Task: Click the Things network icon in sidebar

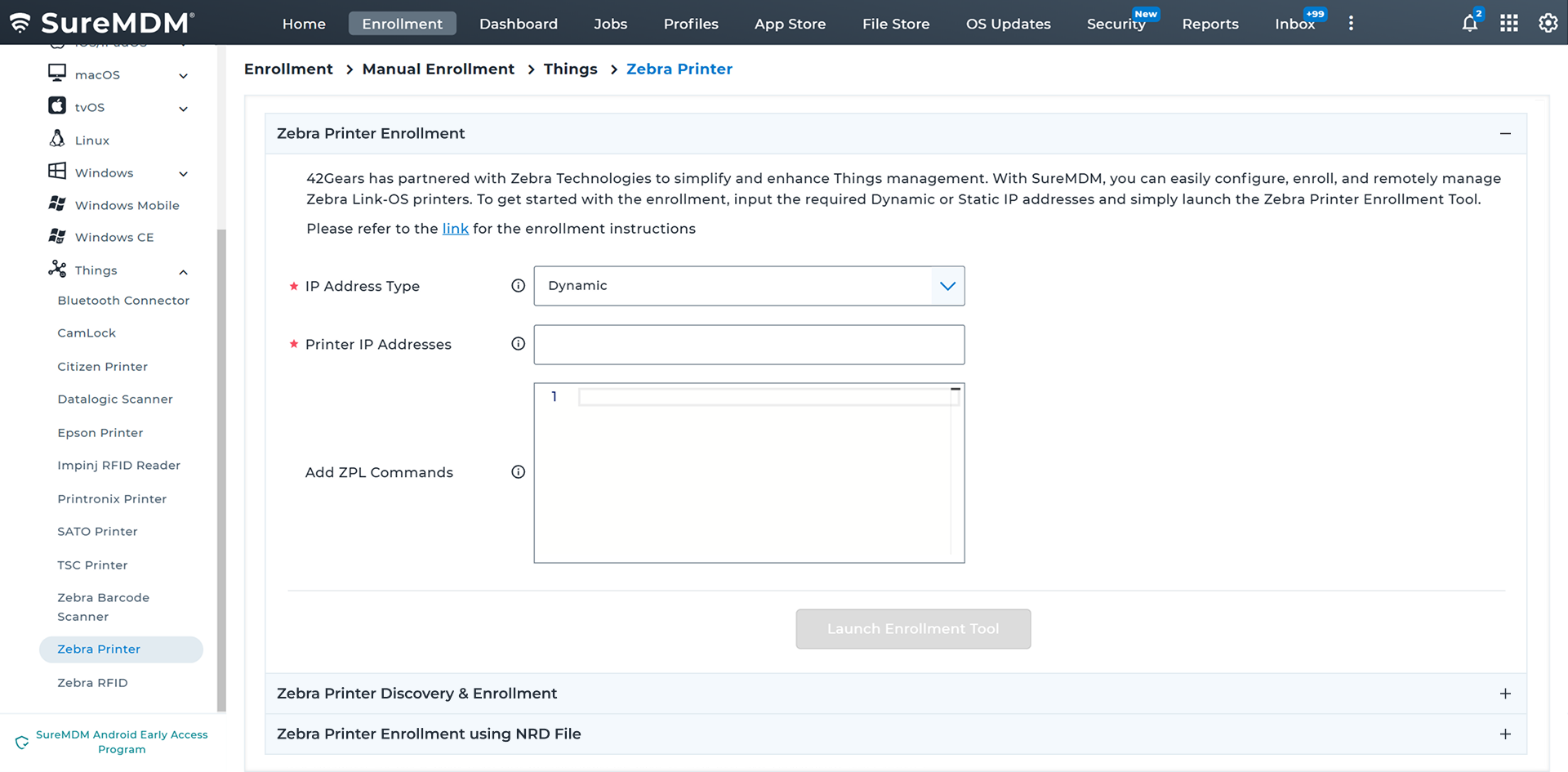Action: pos(57,269)
